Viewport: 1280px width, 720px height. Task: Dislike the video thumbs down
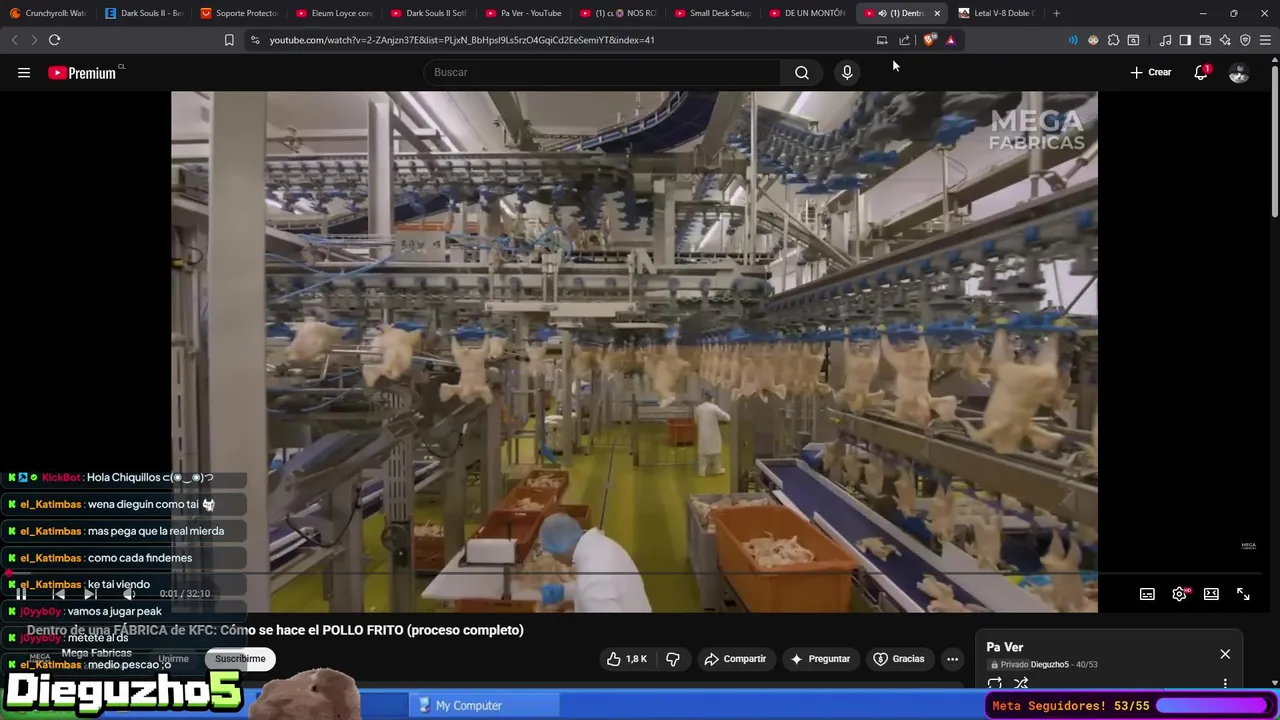pos(673,659)
